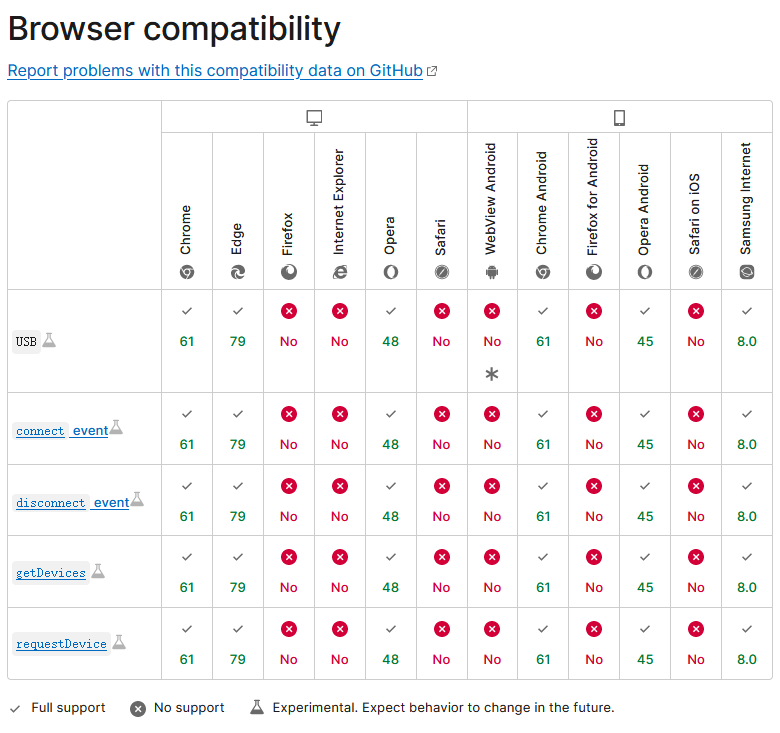Click the Safari desktop compass icon
Image resolution: width=780 pixels, height=733 pixels.
[x=442, y=272]
